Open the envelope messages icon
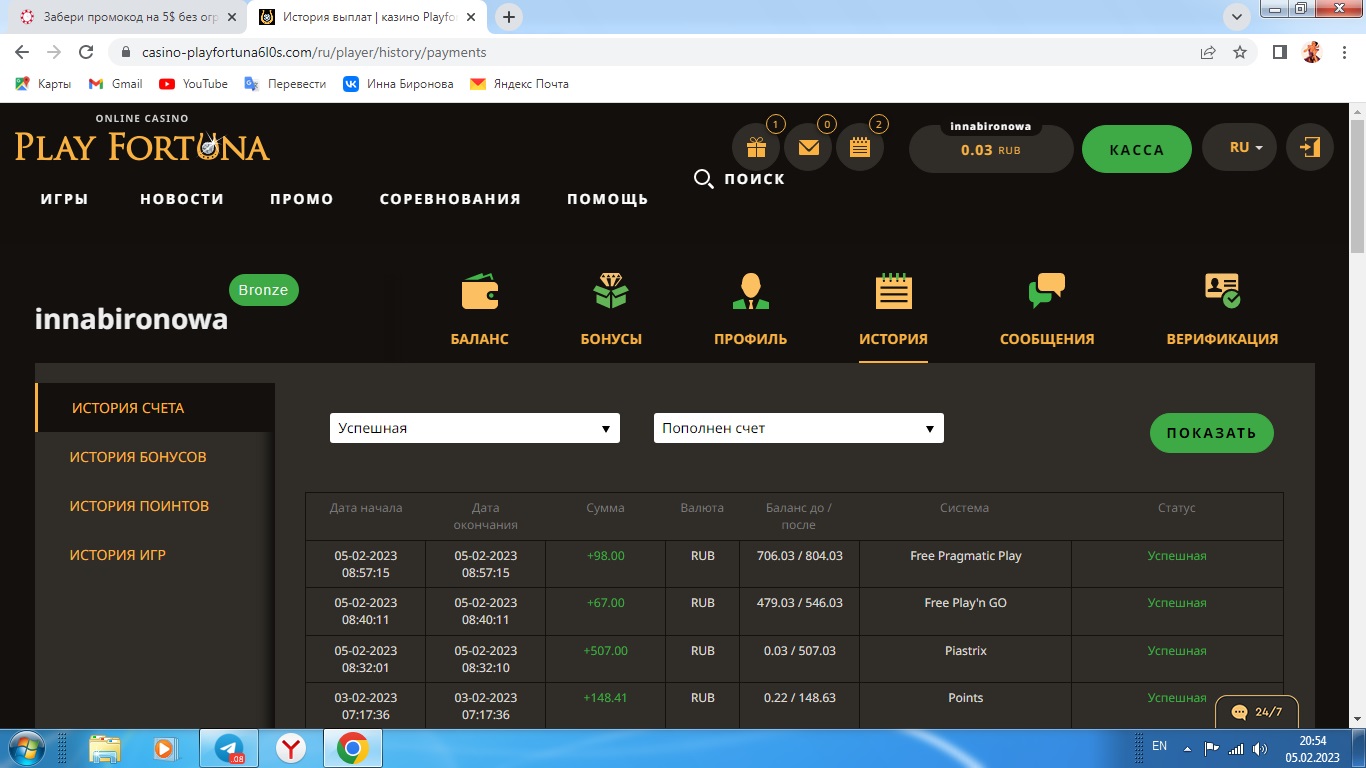1366x768 pixels. point(808,148)
